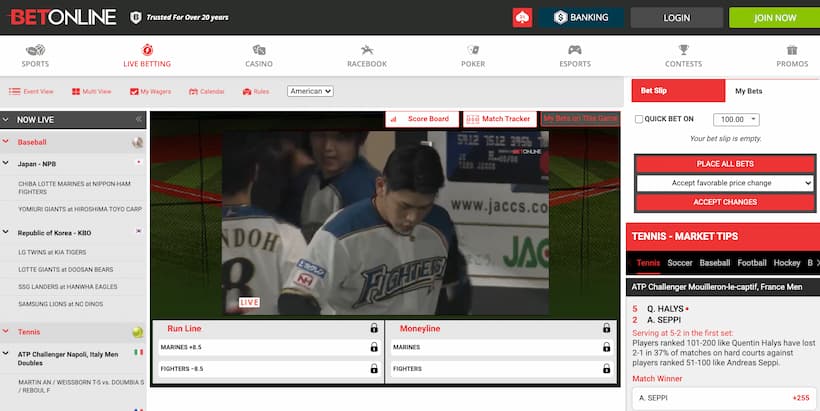Image resolution: width=820 pixels, height=411 pixels.
Task: Click the BetOnline logo
Action: coord(63,17)
